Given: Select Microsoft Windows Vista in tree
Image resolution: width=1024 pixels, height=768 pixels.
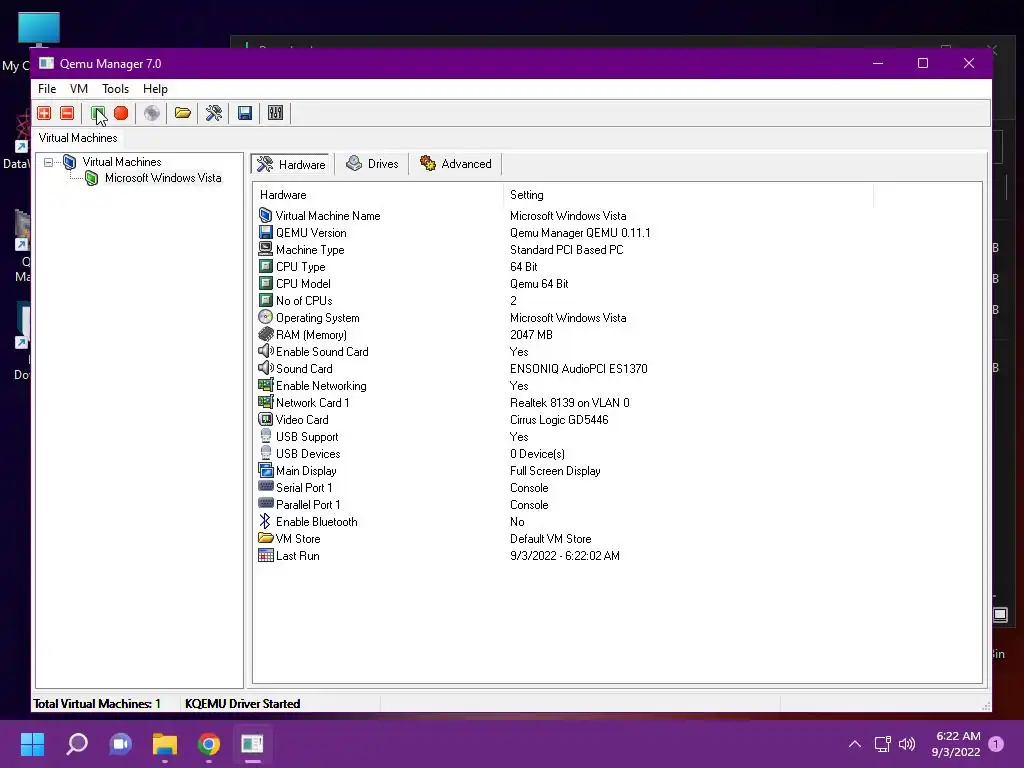Looking at the screenshot, I should pyautogui.click(x=163, y=178).
